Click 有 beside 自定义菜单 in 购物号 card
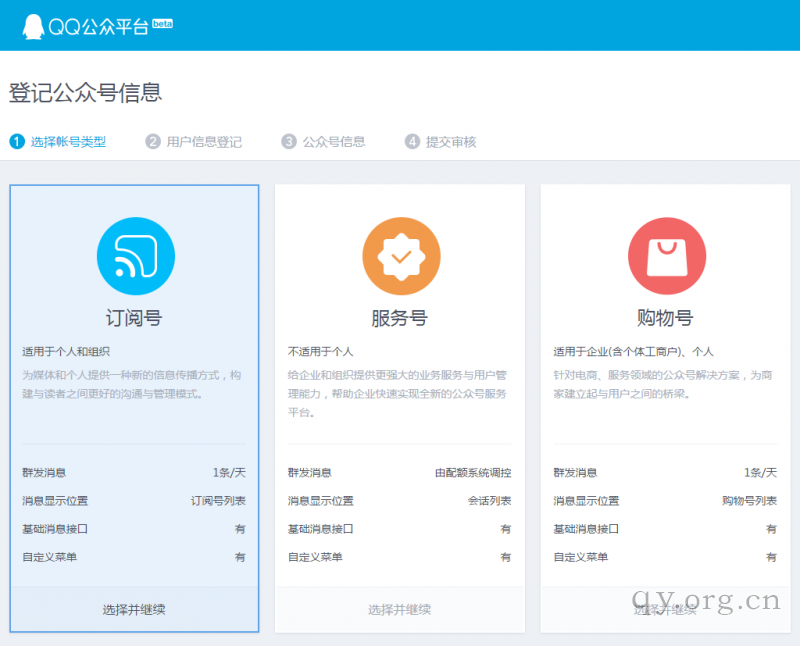This screenshot has height=646, width=800. (771, 557)
